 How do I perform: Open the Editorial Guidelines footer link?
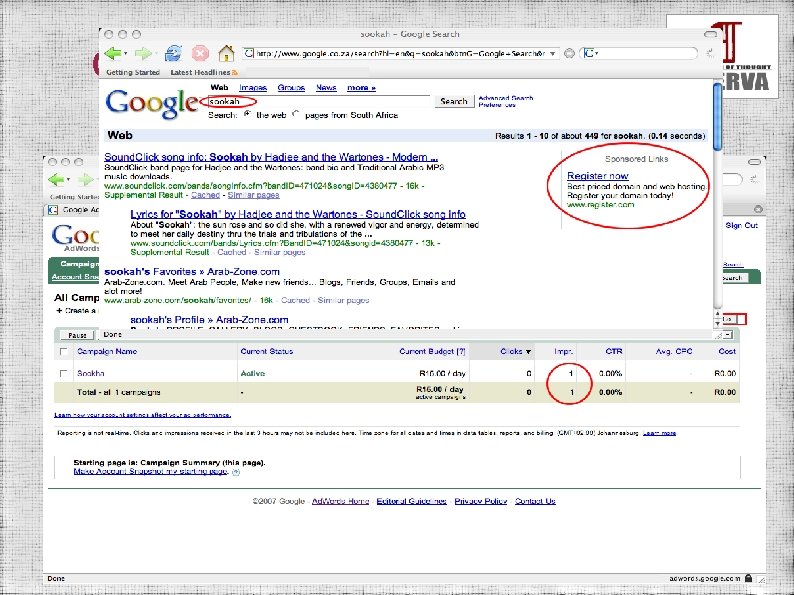click(x=411, y=501)
